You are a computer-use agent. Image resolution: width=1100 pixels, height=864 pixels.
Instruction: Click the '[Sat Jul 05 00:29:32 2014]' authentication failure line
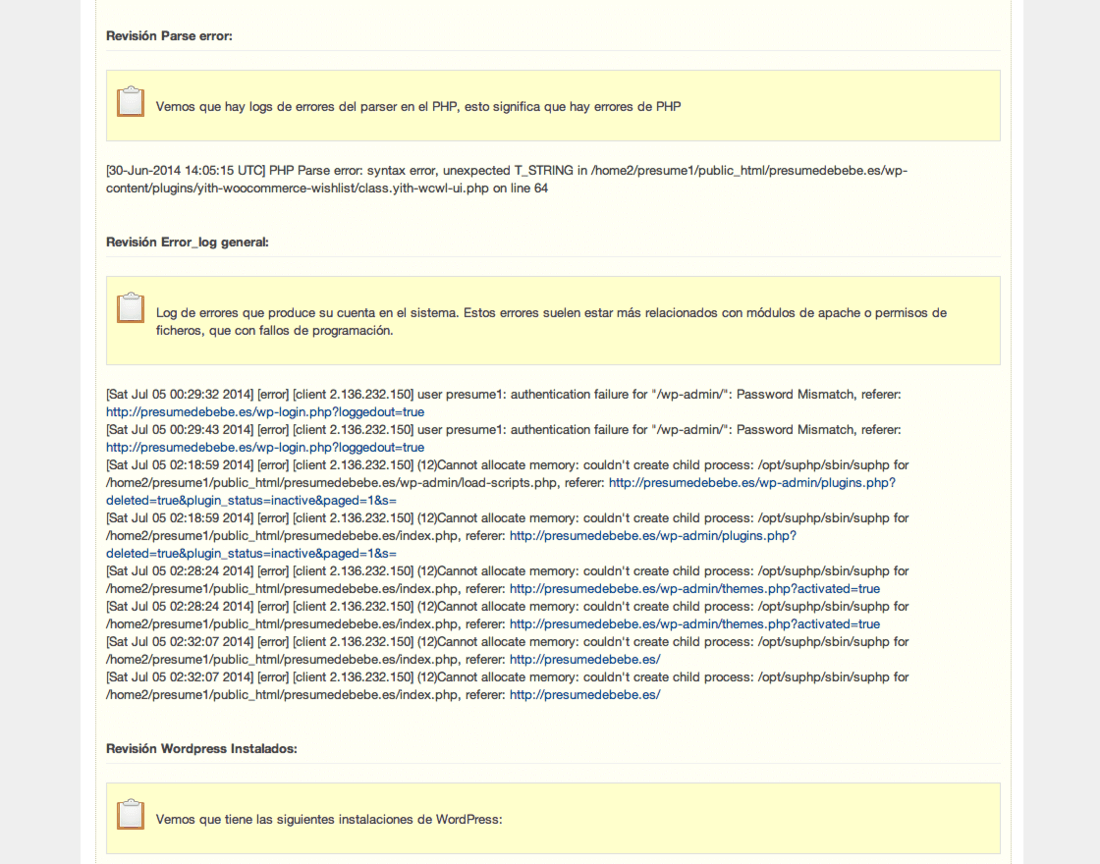[504, 394]
